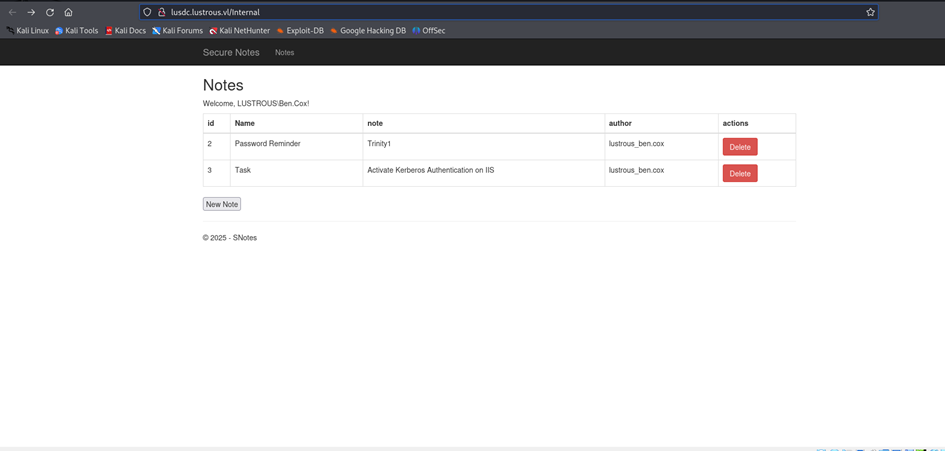This screenshot has height=451, width=945.
Task: Click the Secure Notes brand link
Action: 231,52
